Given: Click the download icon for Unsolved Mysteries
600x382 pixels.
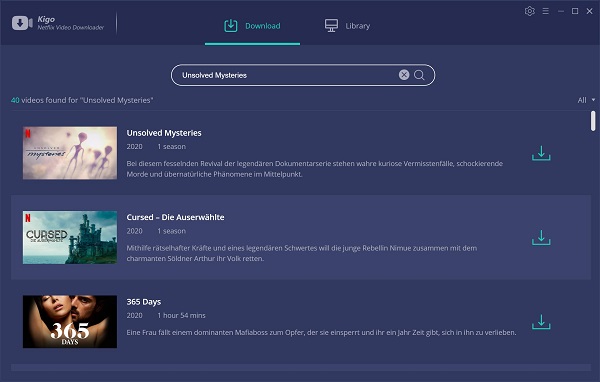Looking at the screenshot, I should coord(541,153).
